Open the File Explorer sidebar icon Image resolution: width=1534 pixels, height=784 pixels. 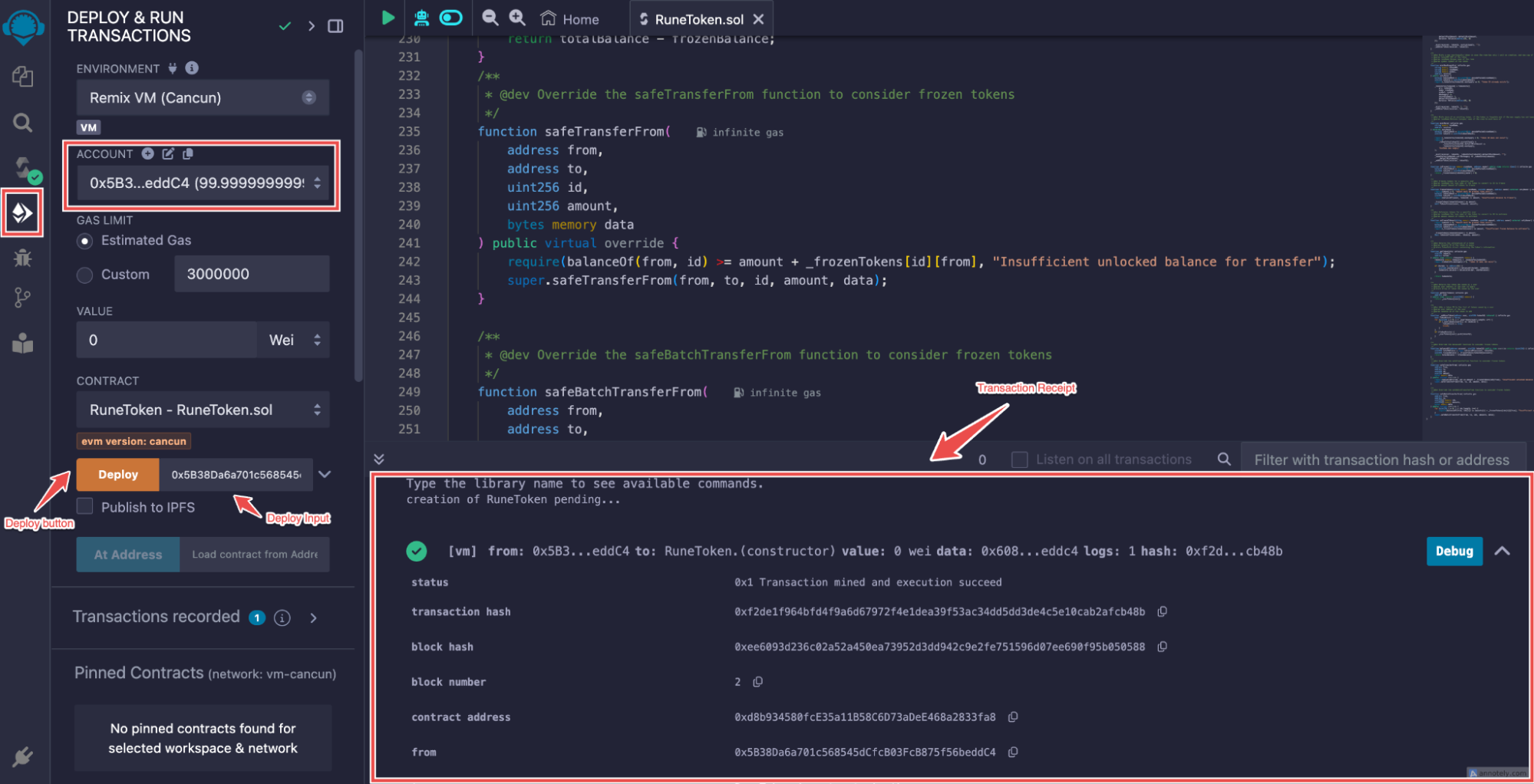coord(22,76)
